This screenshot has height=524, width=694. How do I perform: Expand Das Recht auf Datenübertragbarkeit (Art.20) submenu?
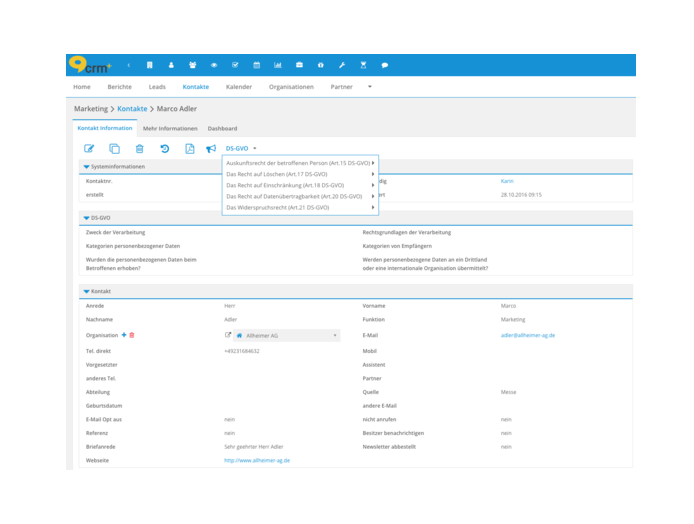(x=300, y=196)
